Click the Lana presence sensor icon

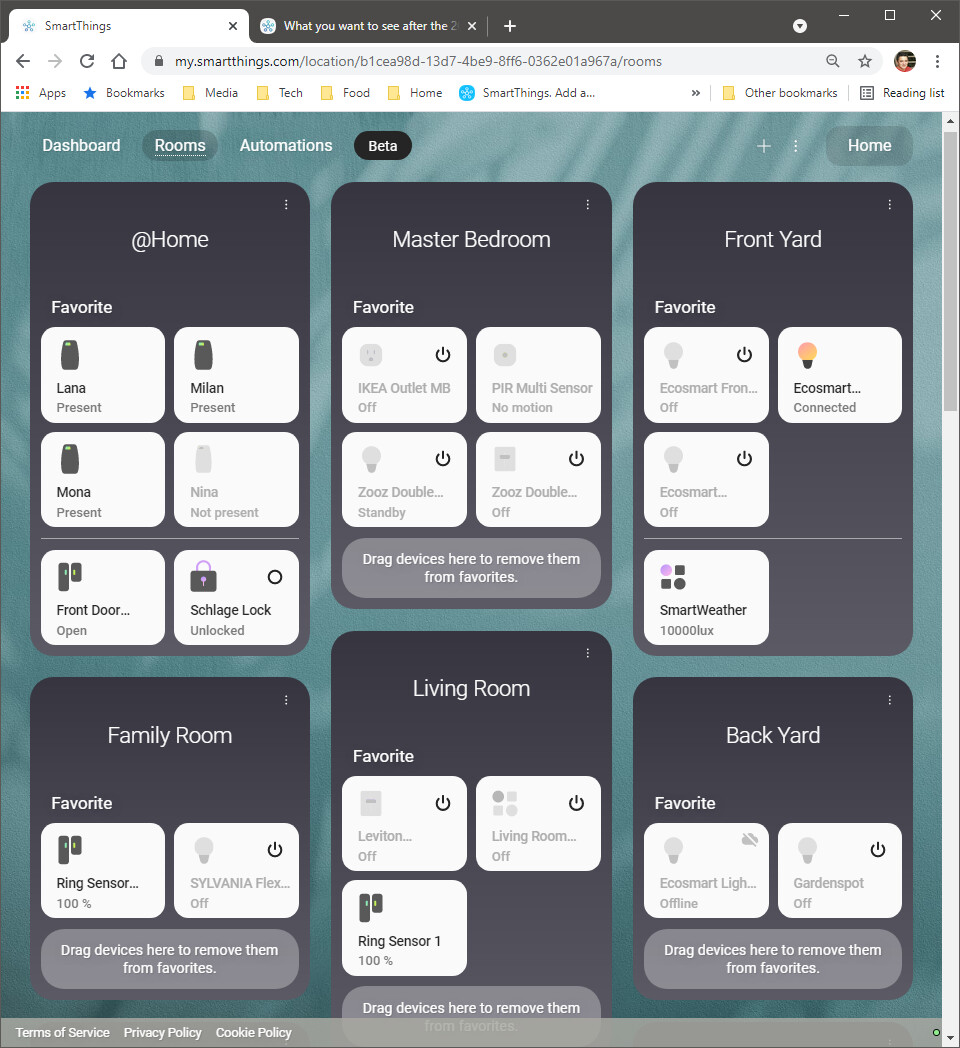70,354
